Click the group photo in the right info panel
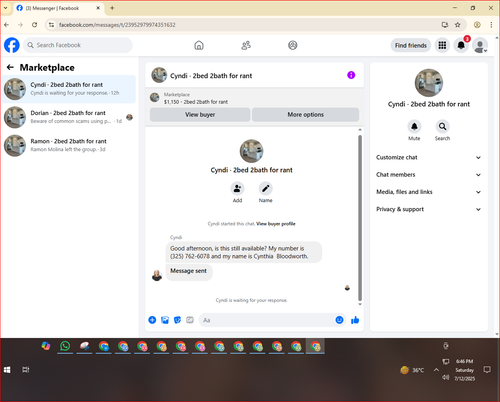The height and width of the screenshot is (402, 500). click(429, 83)
